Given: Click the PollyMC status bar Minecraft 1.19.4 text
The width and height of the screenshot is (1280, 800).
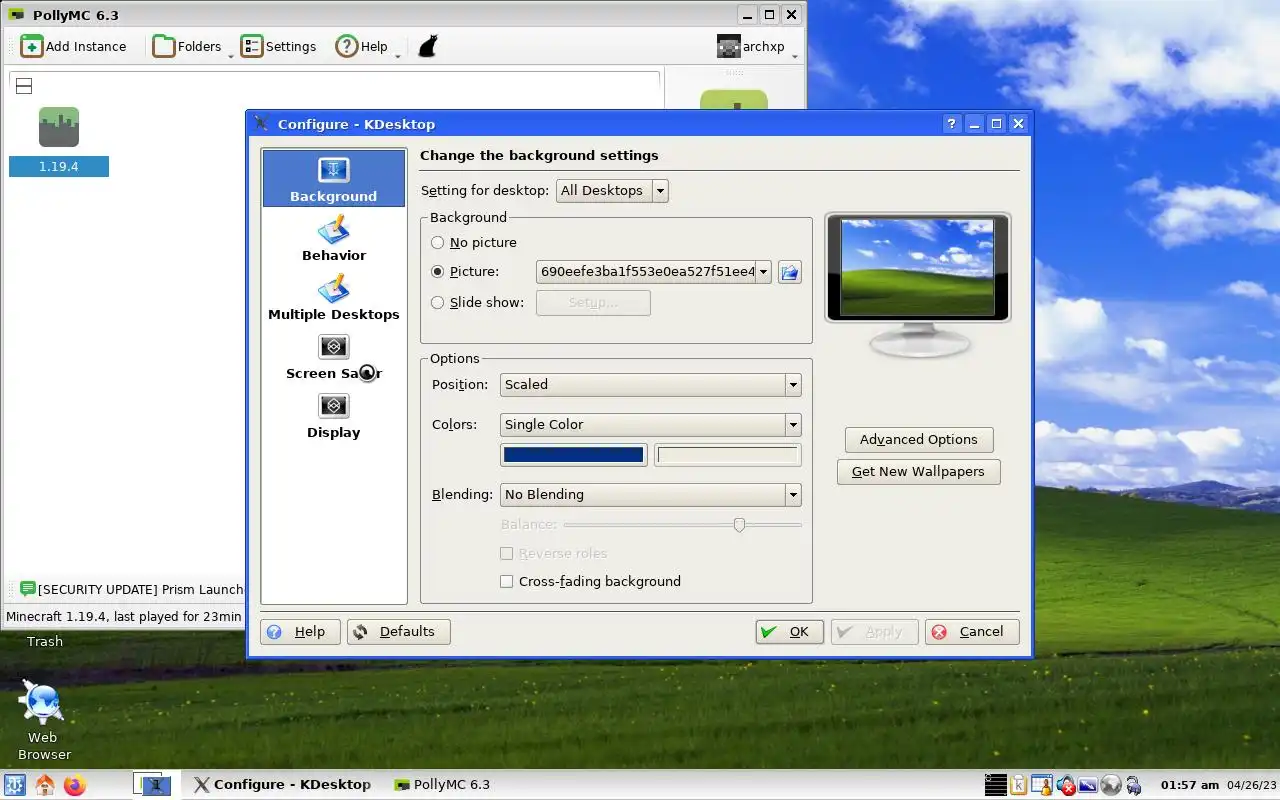Looking at the screenshot, I should point(124,617).
